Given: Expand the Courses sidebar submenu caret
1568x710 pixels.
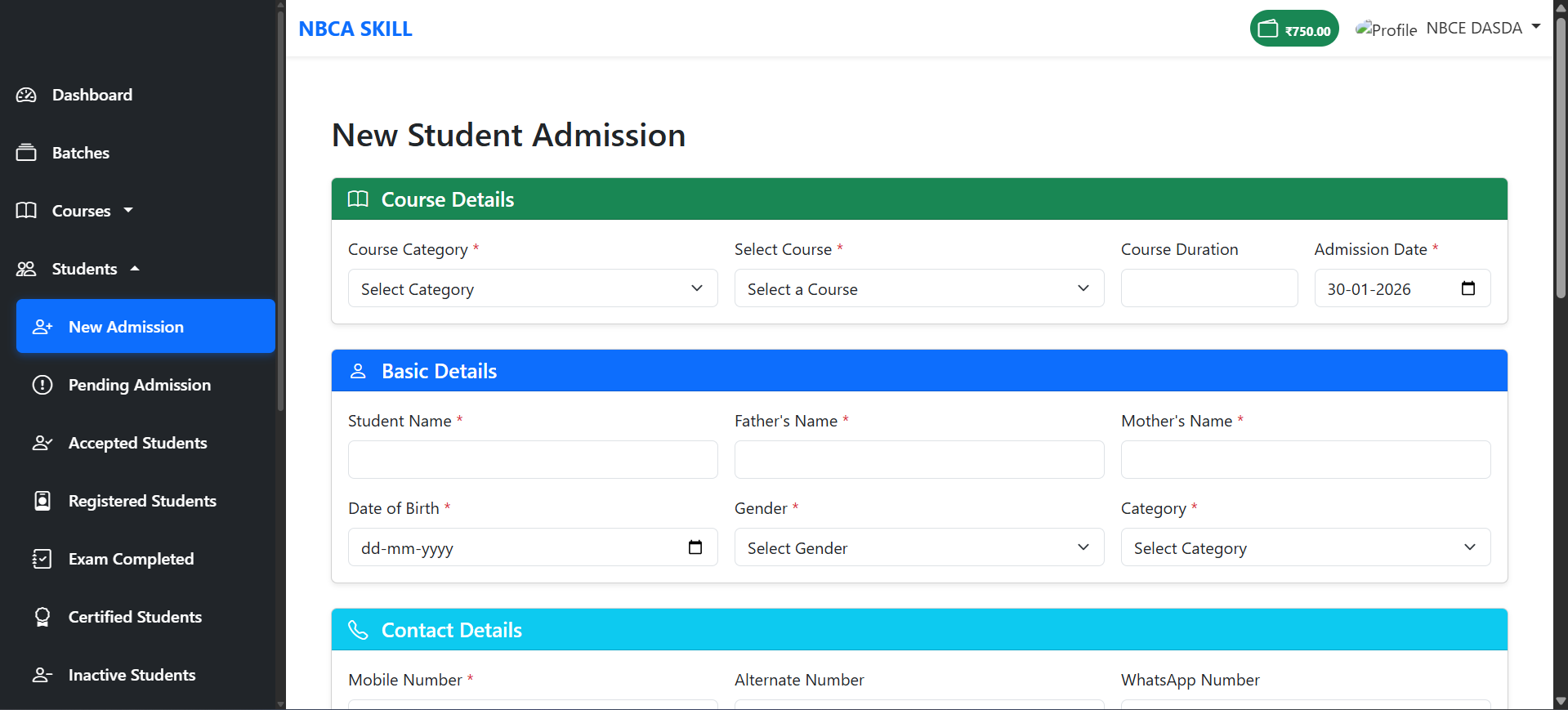Looking at the screenshot, I should [128, 210].
